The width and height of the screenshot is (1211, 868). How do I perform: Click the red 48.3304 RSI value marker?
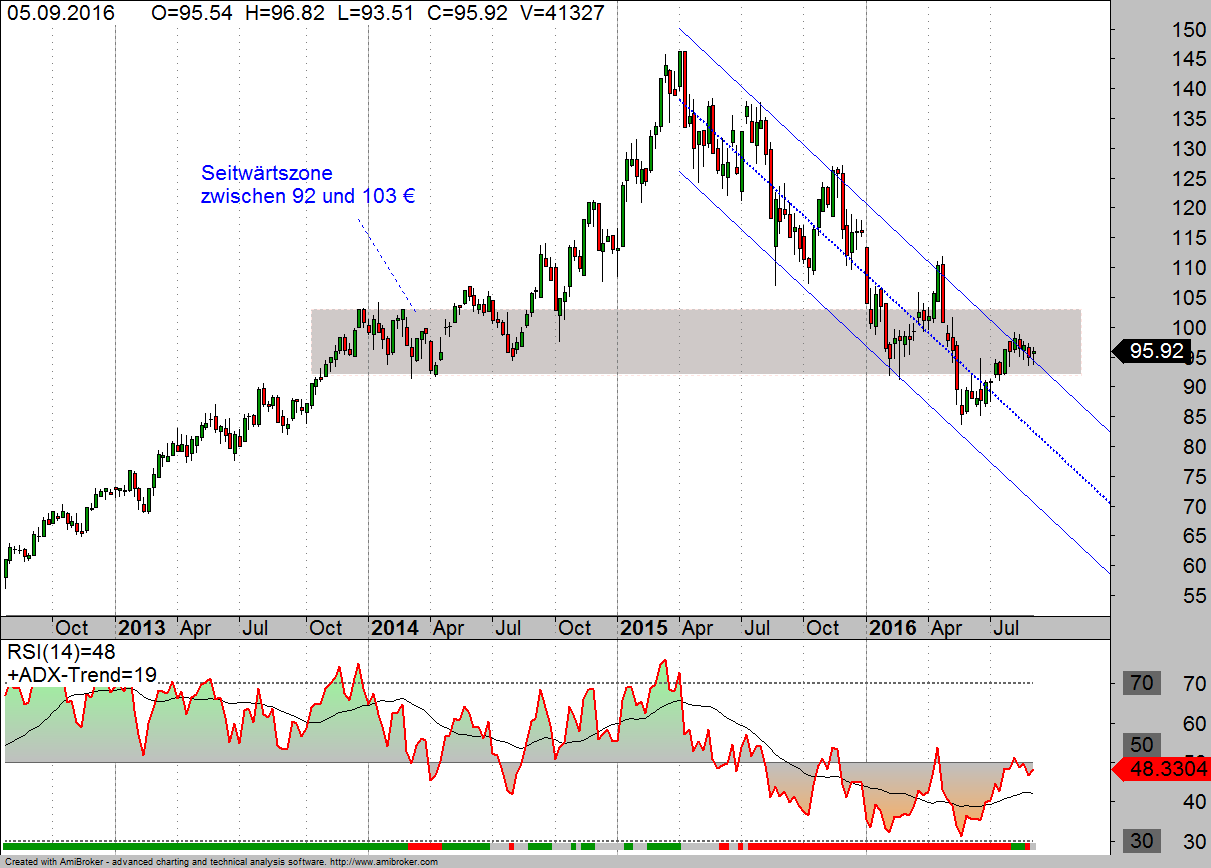[x=1160, y=769]
